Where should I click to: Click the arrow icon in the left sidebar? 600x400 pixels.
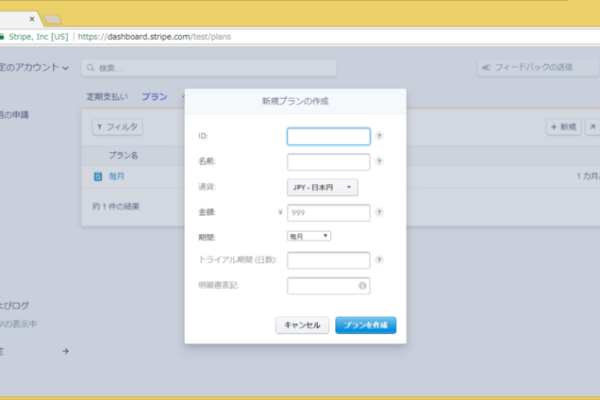tap(65, 351)
